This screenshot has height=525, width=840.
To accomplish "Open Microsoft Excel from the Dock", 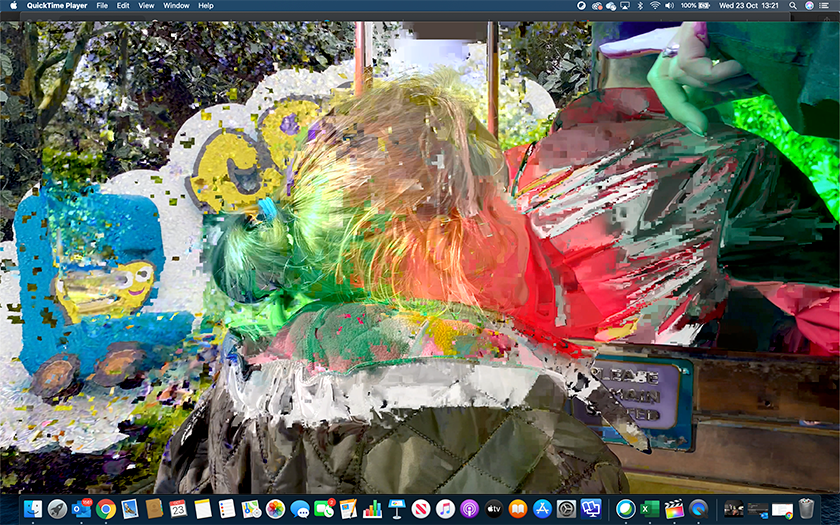I will click(650, 508).
